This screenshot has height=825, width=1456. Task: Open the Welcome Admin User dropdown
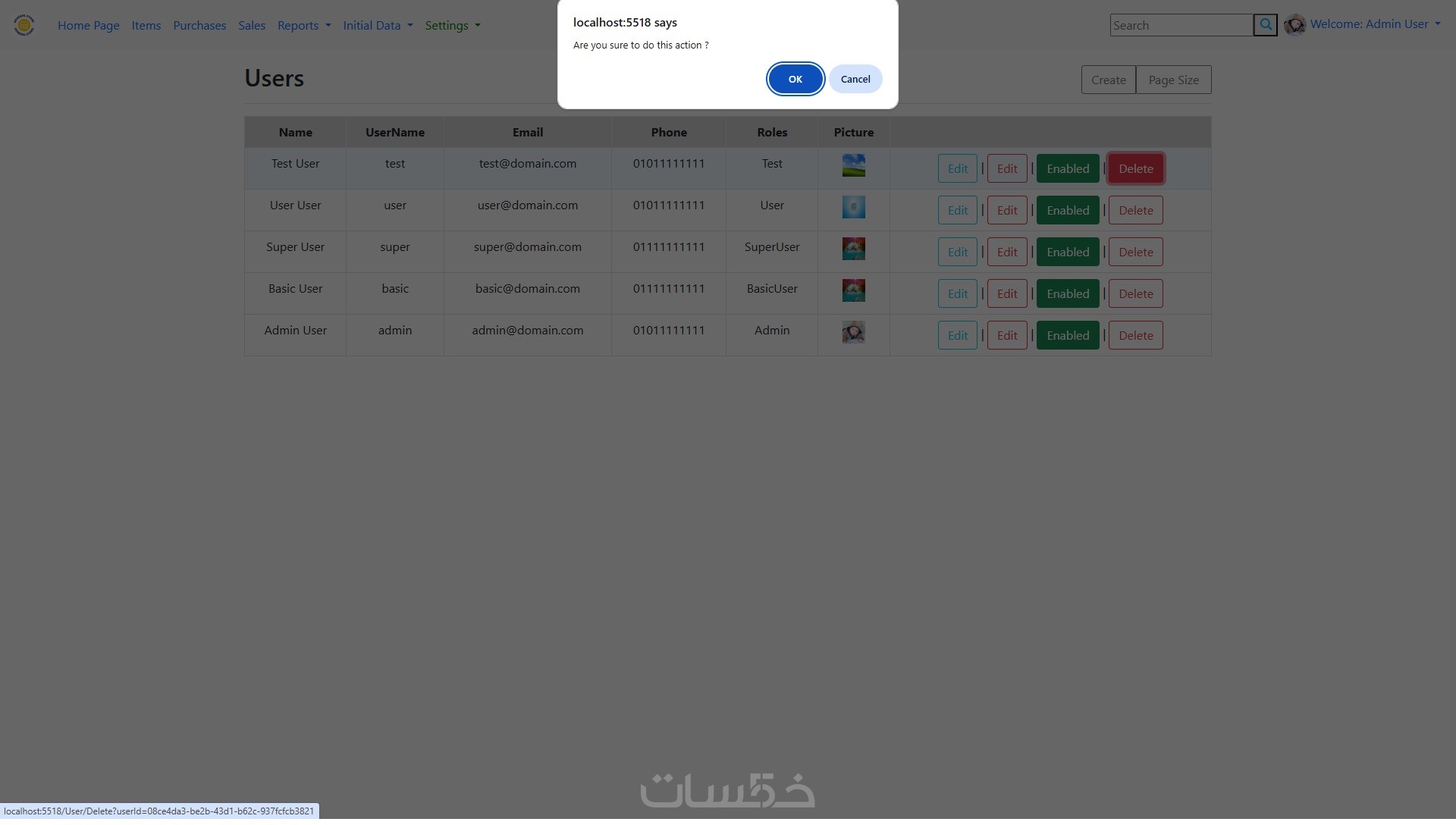pyautogui.click(x=1374, y=24)
